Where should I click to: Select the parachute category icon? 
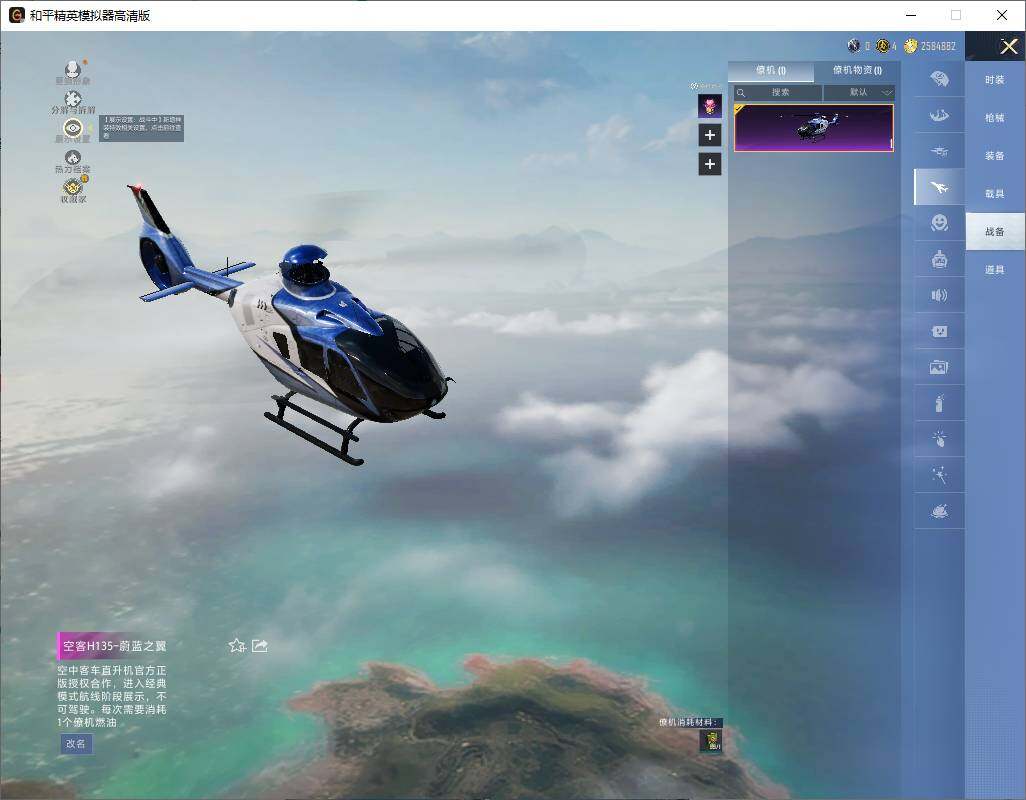940,79
